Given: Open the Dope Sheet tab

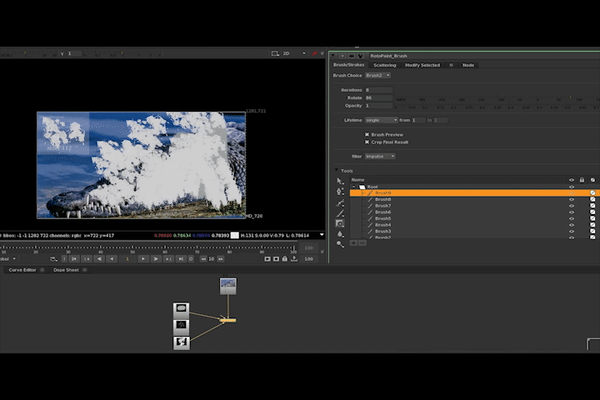Looking at the screenshot, I should pos(66,270).
